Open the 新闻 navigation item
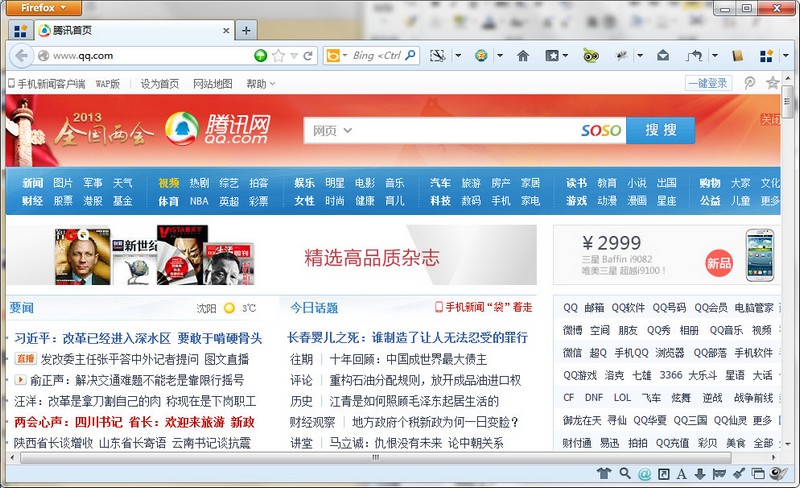 click(33, 183)
